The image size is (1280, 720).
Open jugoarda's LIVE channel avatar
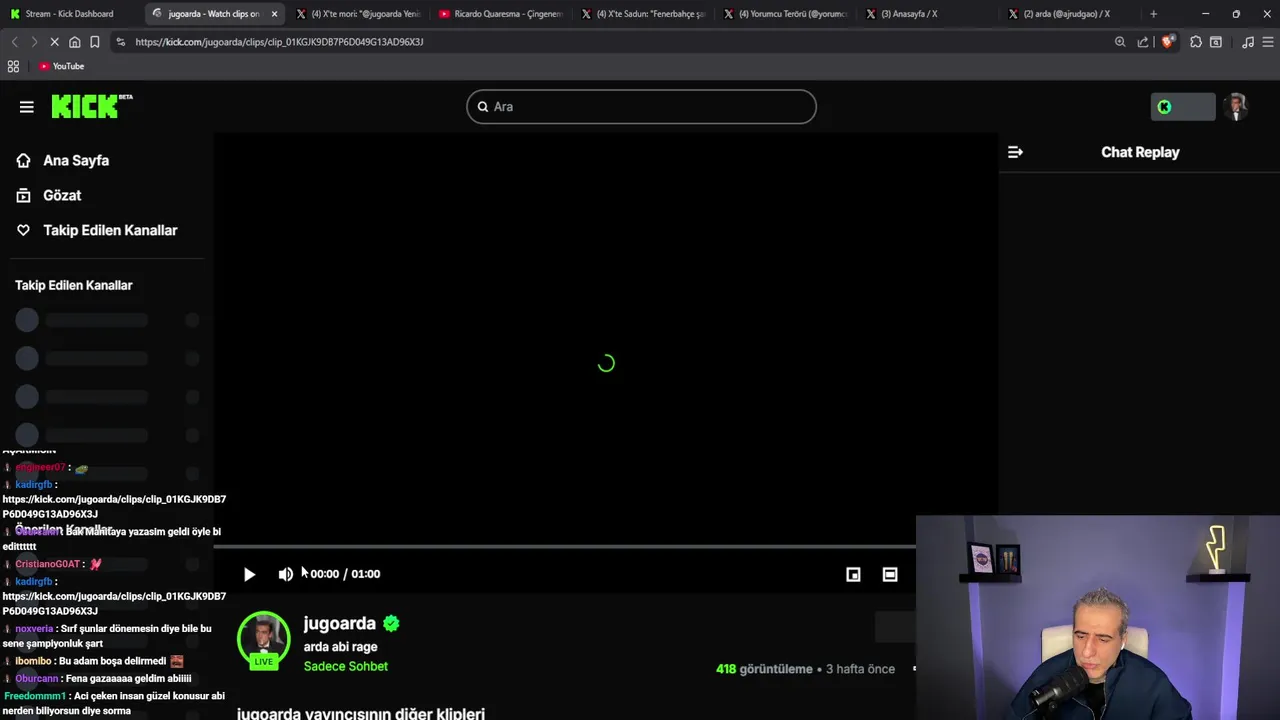[264, 640]
